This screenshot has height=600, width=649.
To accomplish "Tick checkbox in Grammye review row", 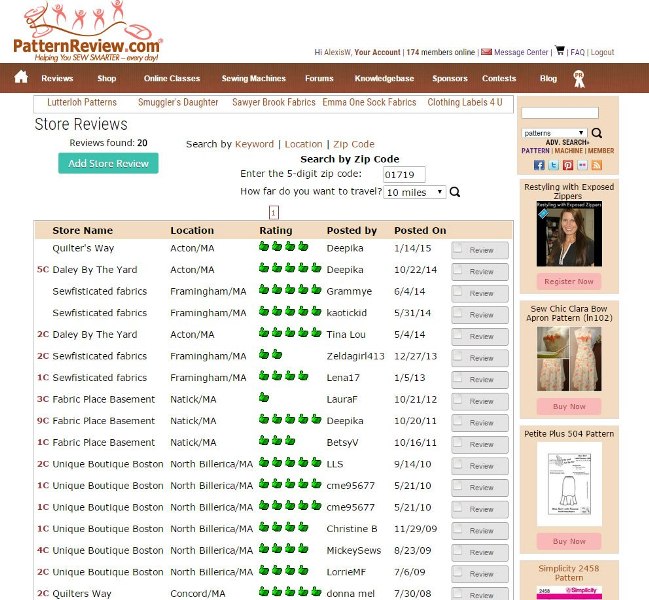I will pos(457,292).
